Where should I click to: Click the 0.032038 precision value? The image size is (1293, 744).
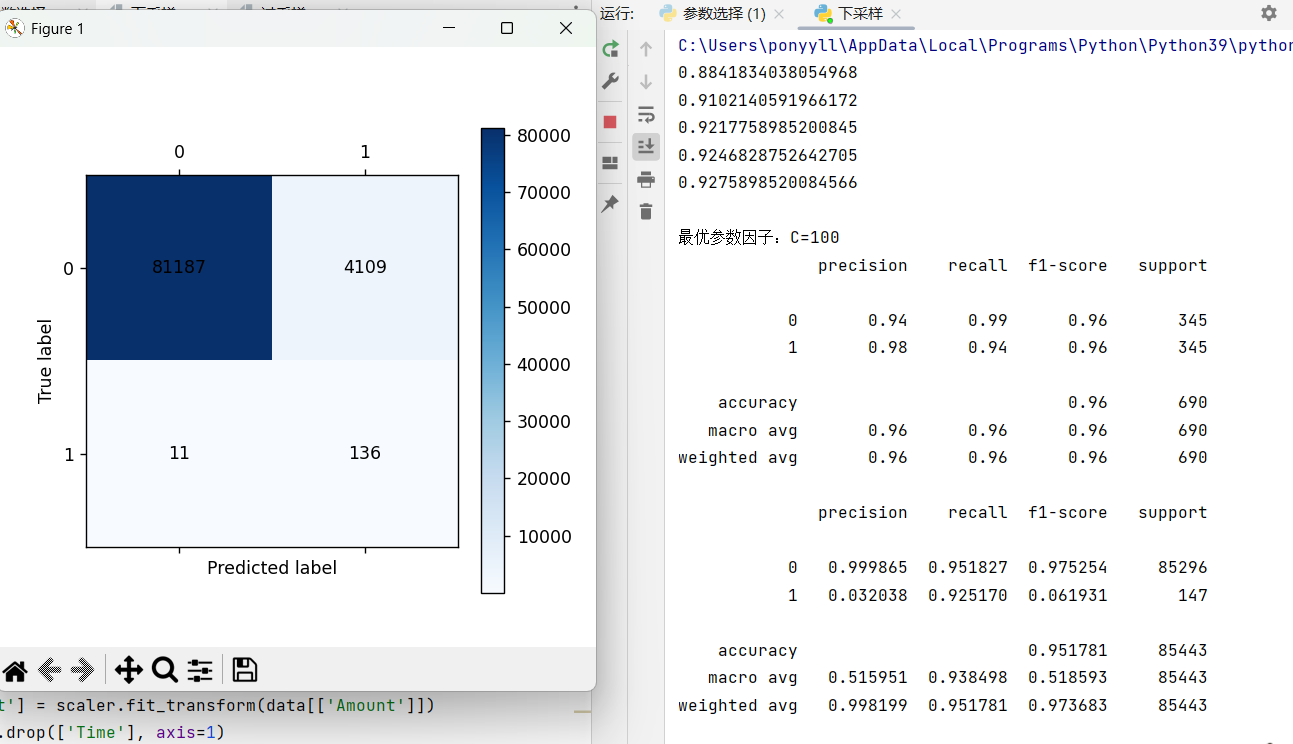[868, 595]
